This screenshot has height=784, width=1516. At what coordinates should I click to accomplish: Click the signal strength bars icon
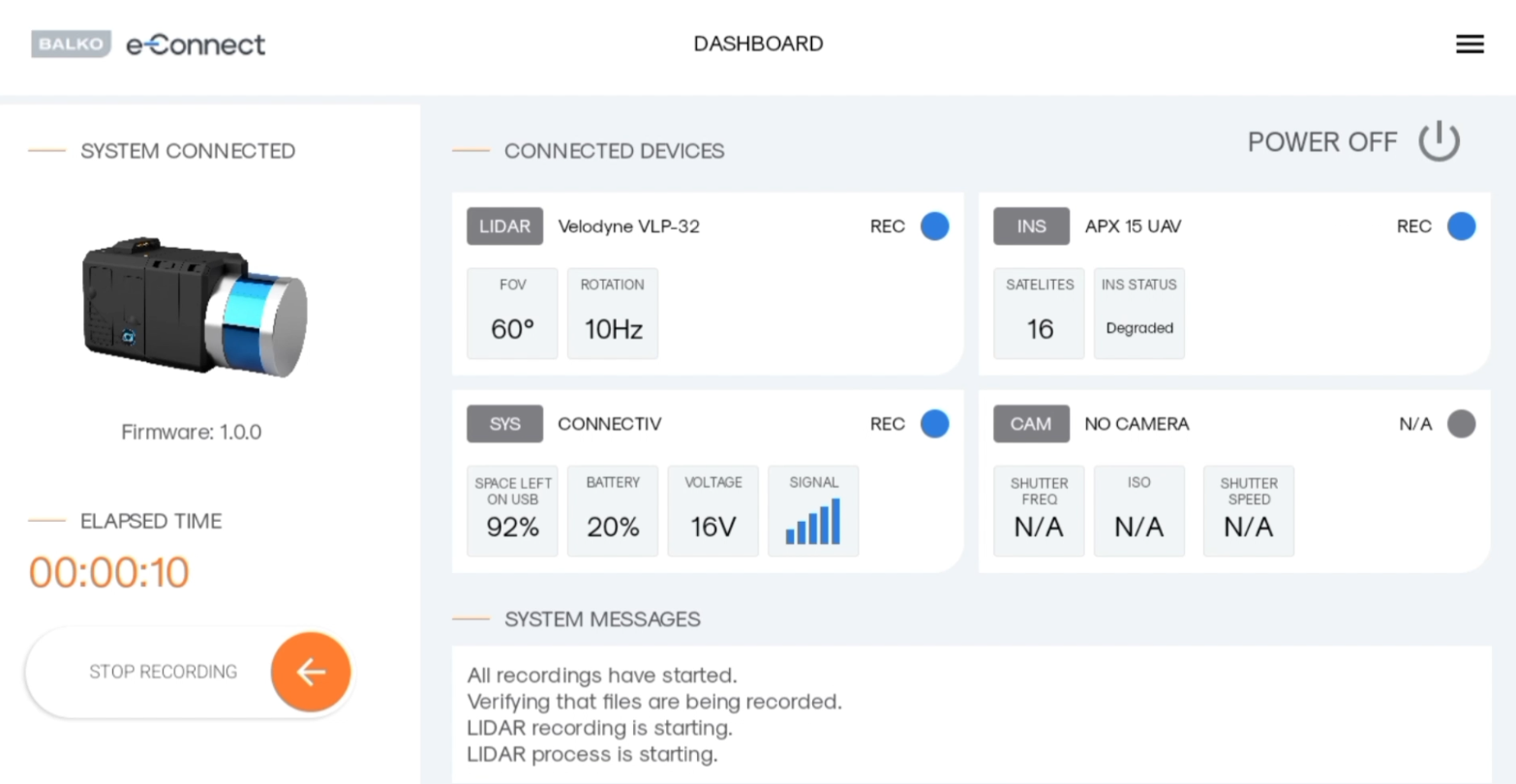pyautogui.click(x=812, y=522)
